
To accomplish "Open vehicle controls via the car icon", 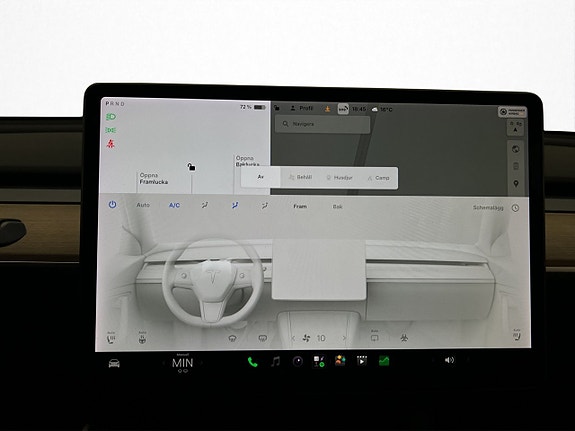I will click(x=114, y=363).
